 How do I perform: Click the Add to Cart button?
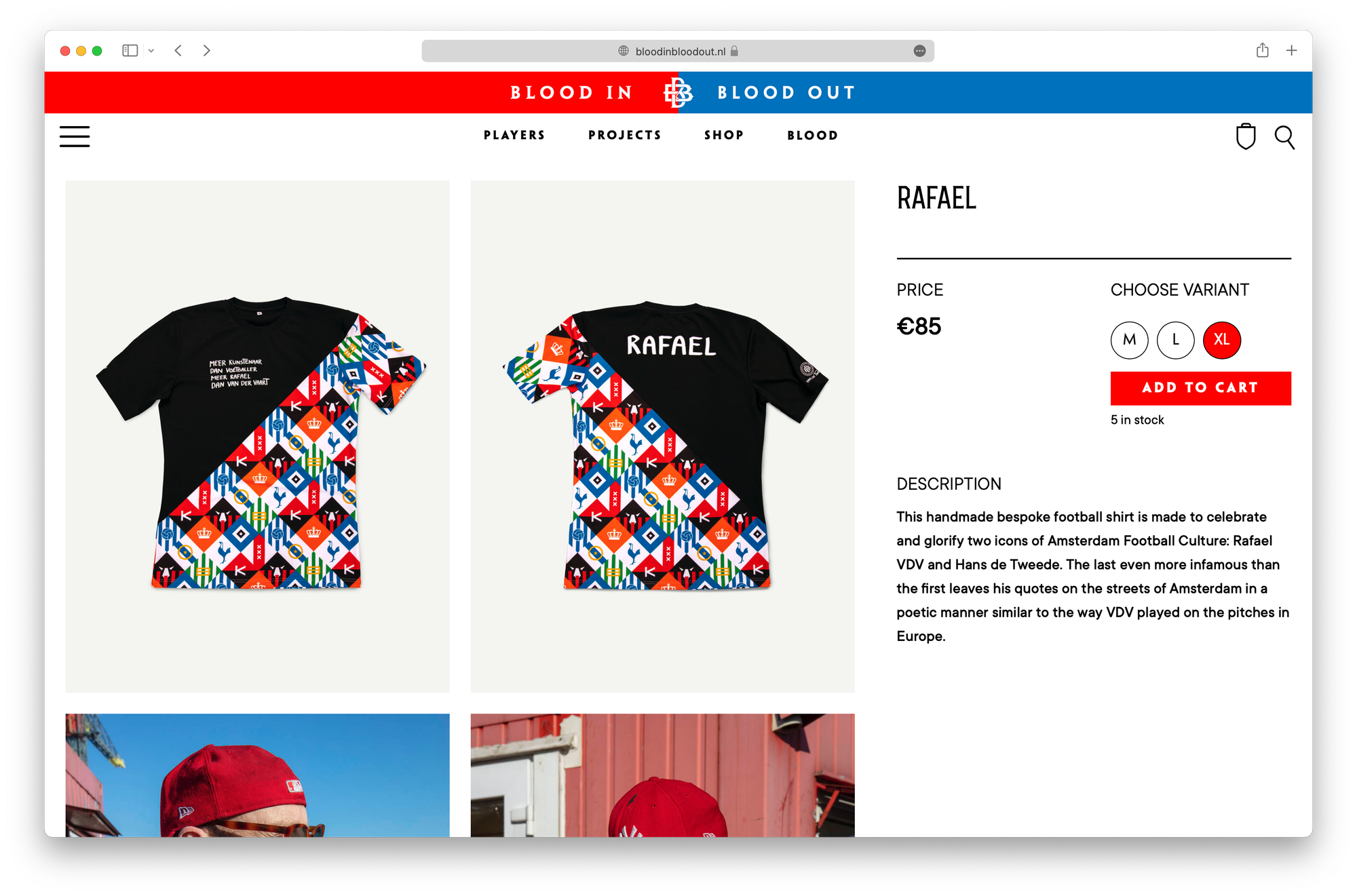click(x=1200, y=388)
